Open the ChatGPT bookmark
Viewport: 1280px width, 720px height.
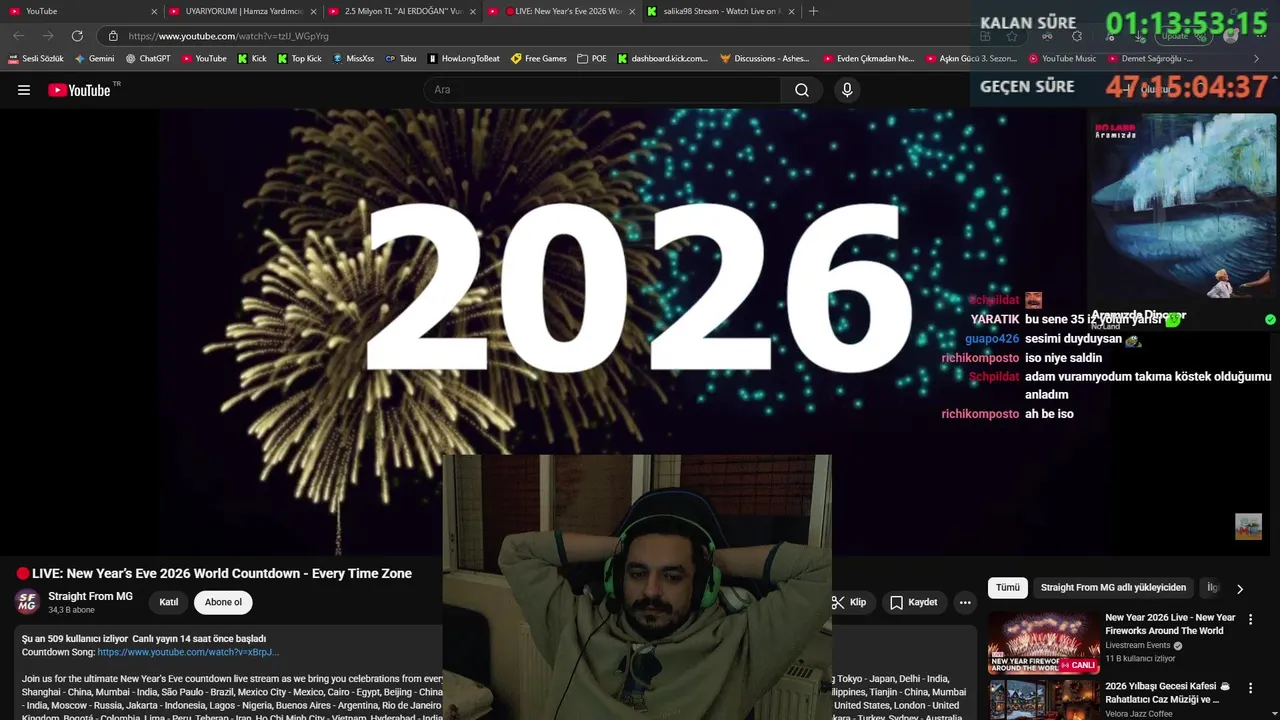tap(148, 59)
